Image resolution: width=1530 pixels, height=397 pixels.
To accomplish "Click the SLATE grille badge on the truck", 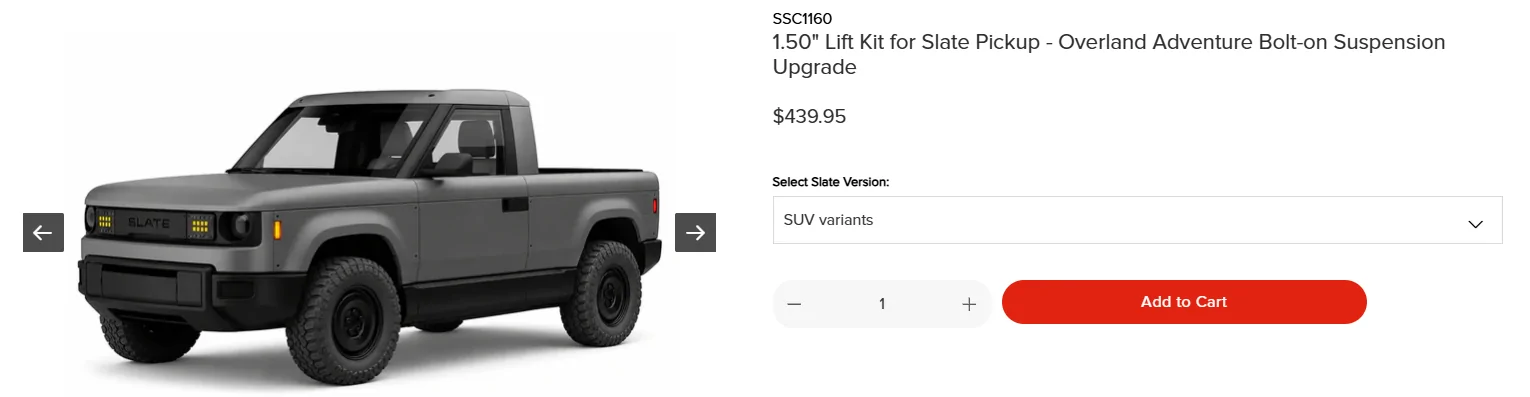I will pyautogui.click(x=148, y=223).
